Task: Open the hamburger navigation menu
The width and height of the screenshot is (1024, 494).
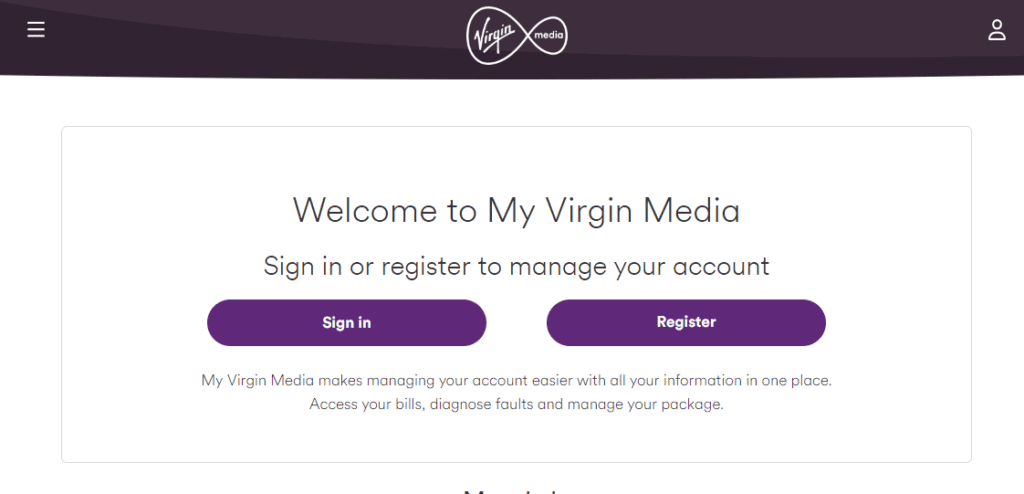Action: [x=36, y=30]
